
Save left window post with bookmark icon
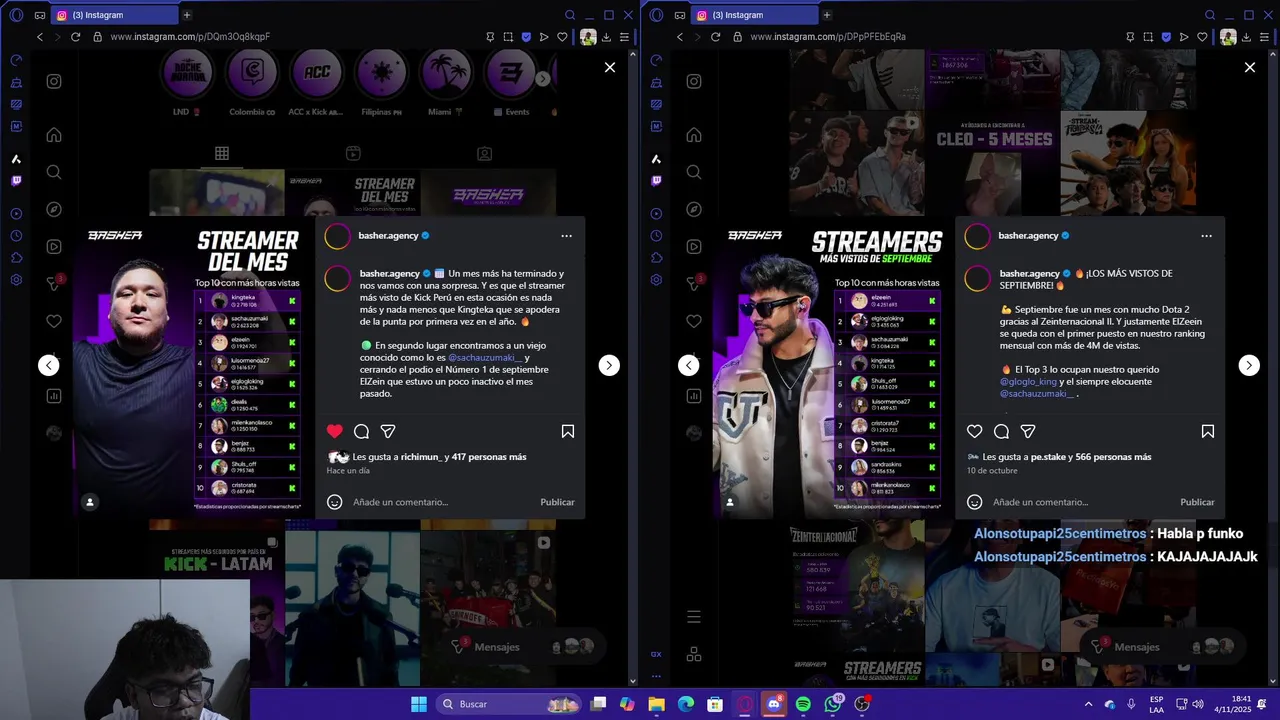click(568, 431)
